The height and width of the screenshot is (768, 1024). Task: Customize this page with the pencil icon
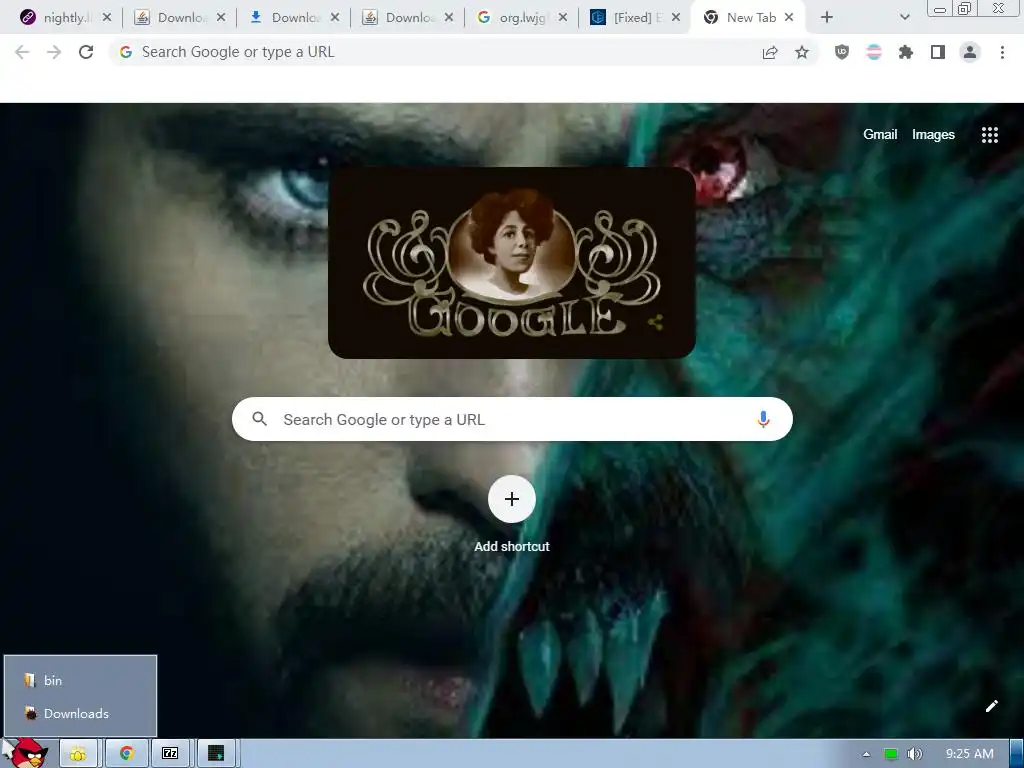click(992, 706)
